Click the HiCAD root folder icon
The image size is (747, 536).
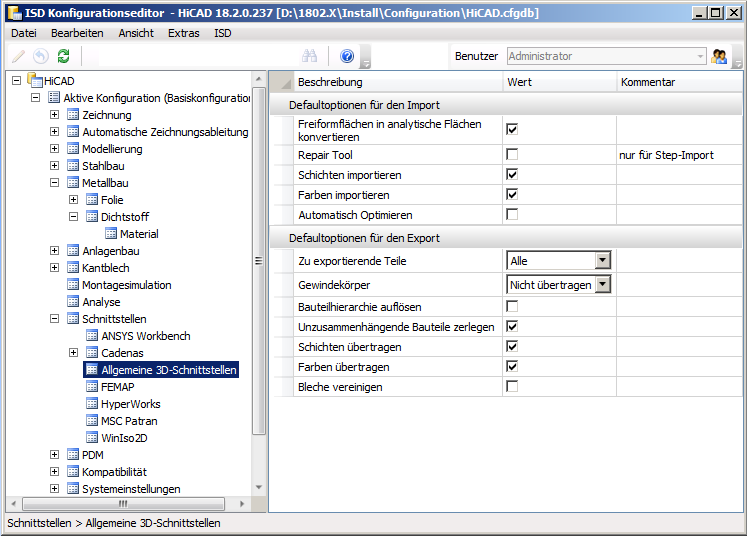[x=35, y=81]
